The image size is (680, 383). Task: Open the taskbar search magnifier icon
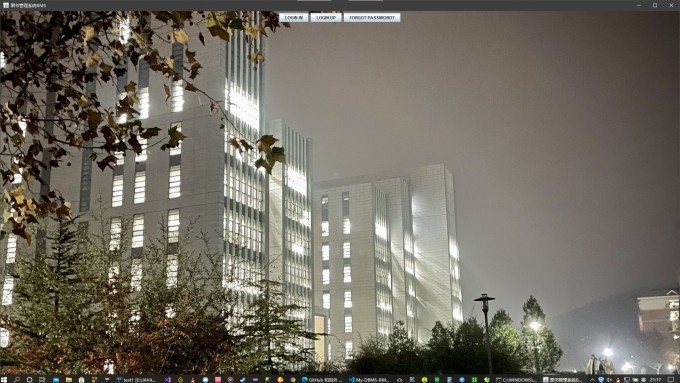click(x=16, y=380)
